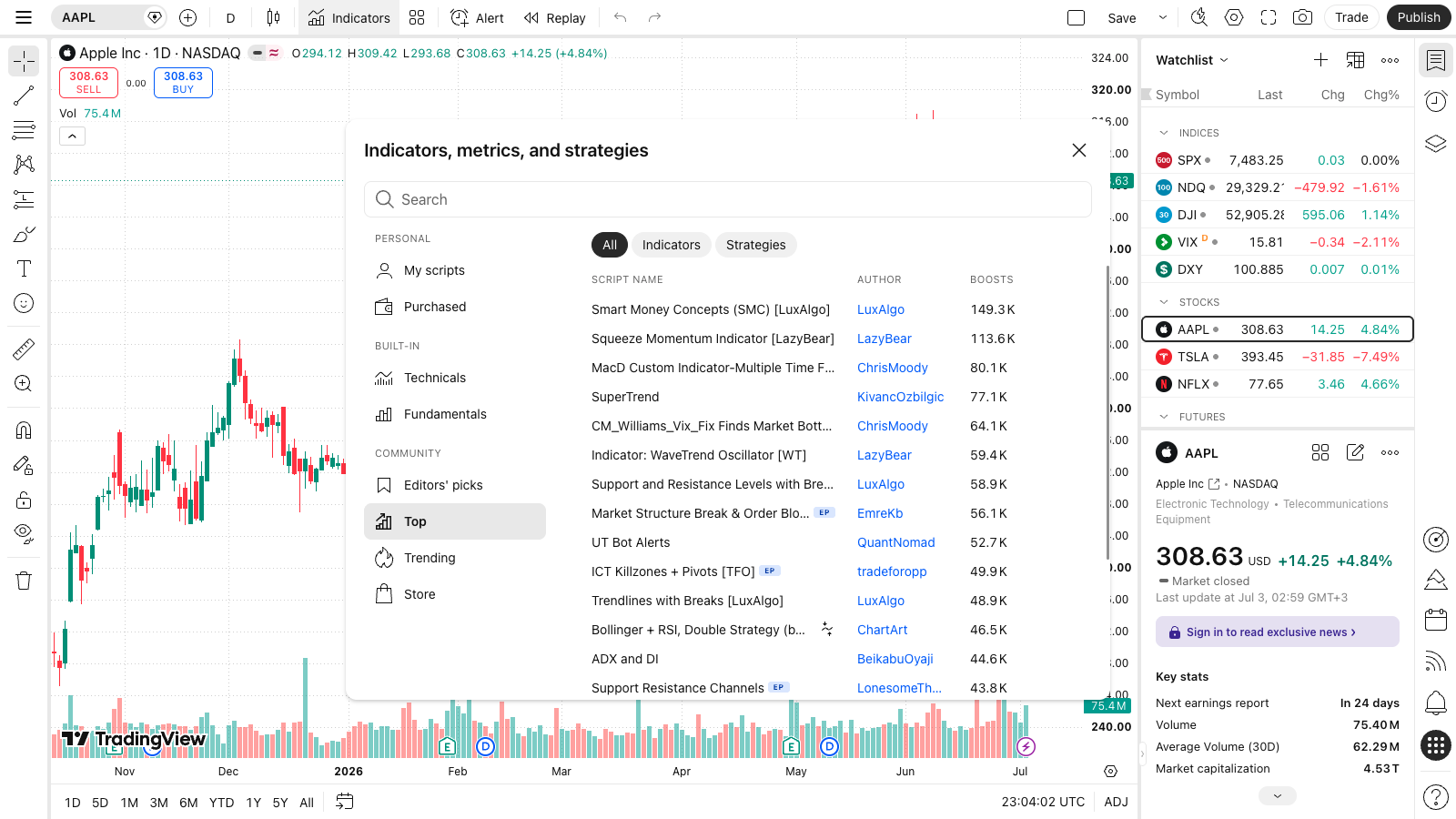Activate the zoom in tool

point(24,383)
